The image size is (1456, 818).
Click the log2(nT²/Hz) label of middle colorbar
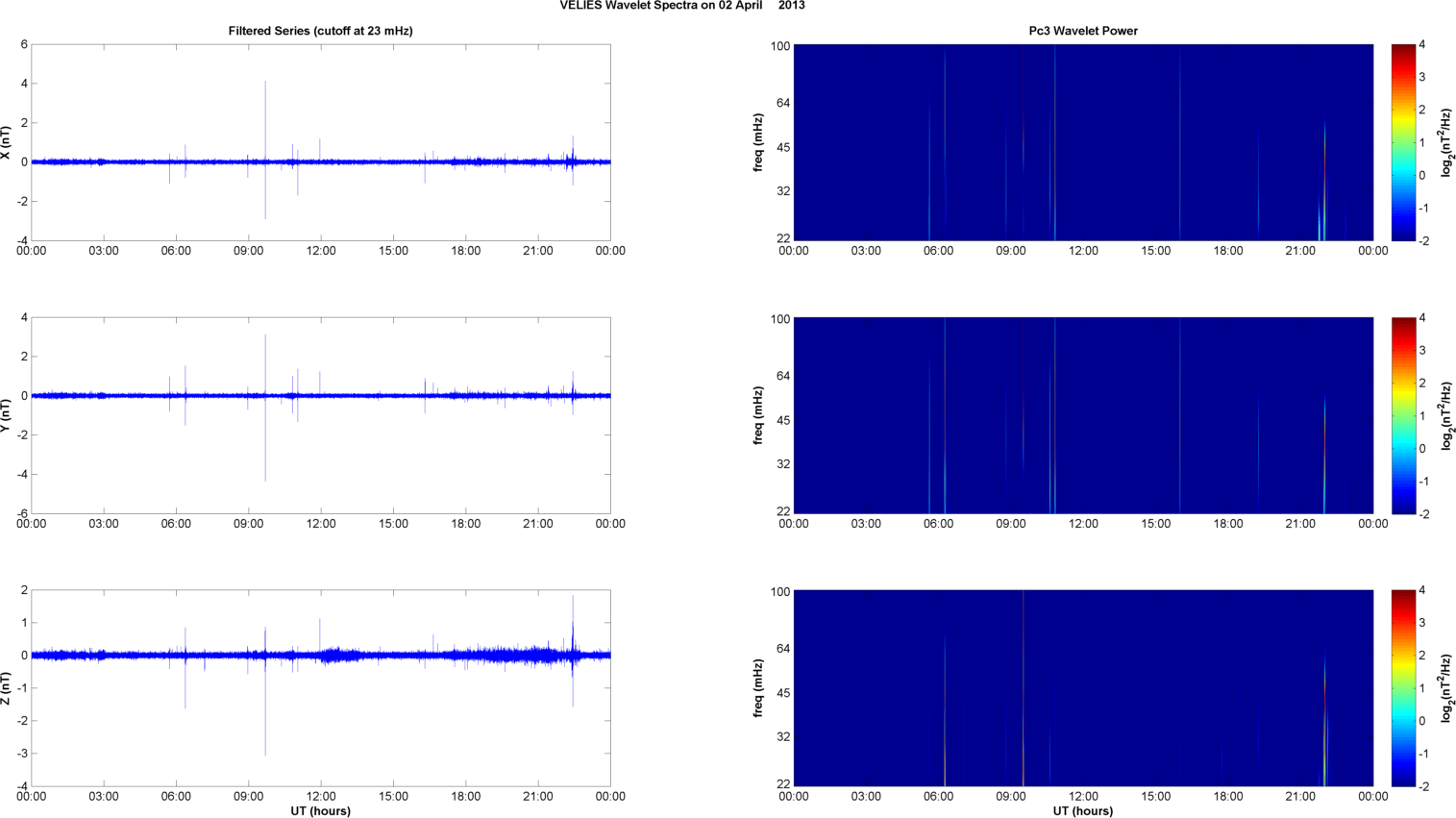pyautogui.click(x=1446, y=415)
